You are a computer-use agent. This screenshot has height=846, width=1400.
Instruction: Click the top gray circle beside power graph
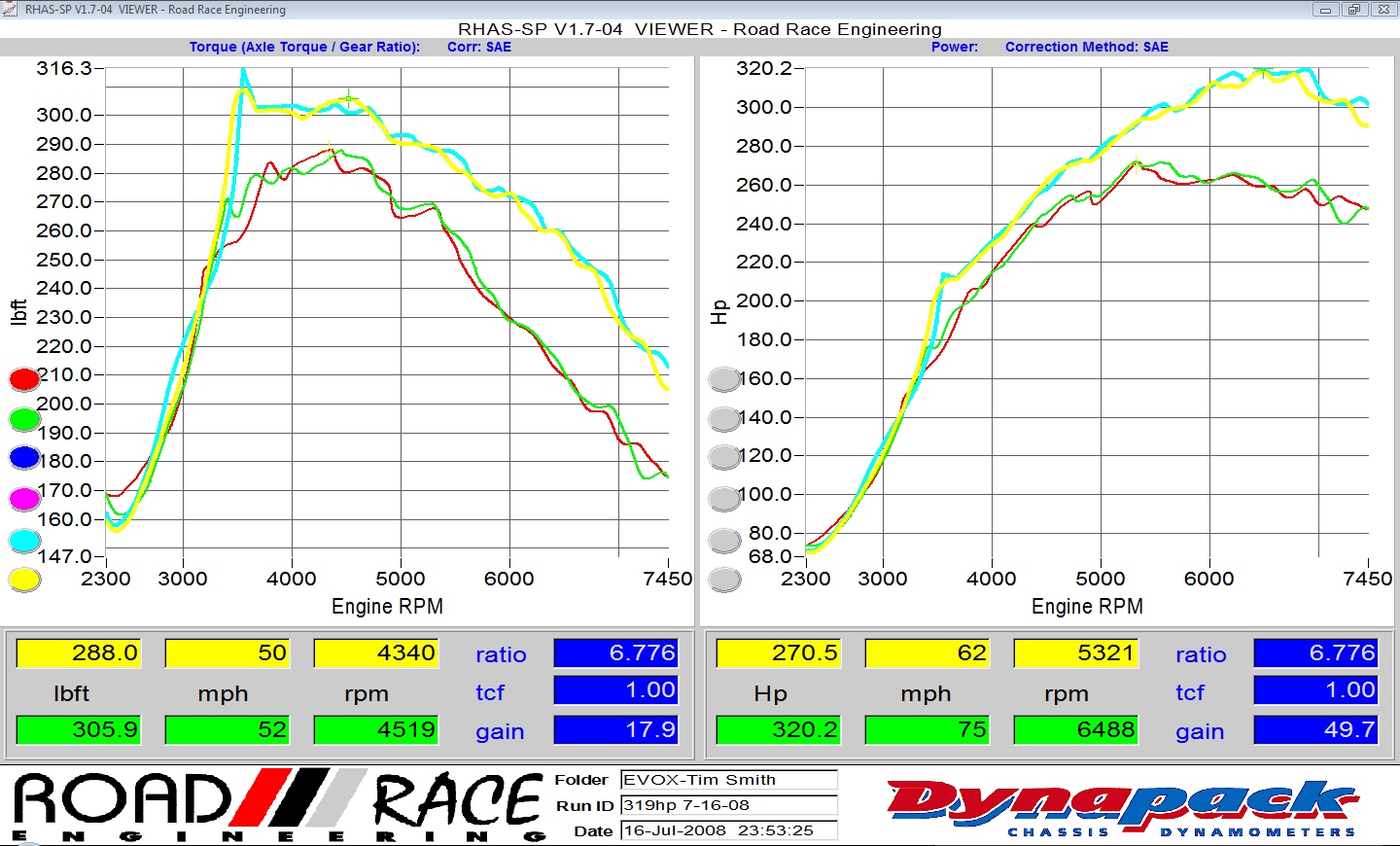724,379
